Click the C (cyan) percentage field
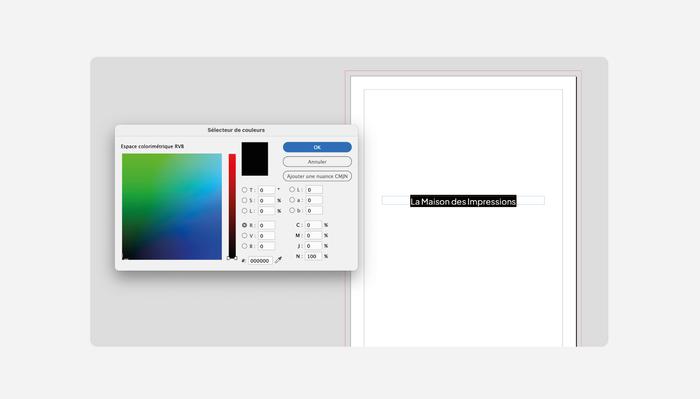This screenshot has height=399, width=700. coord(313,225)
